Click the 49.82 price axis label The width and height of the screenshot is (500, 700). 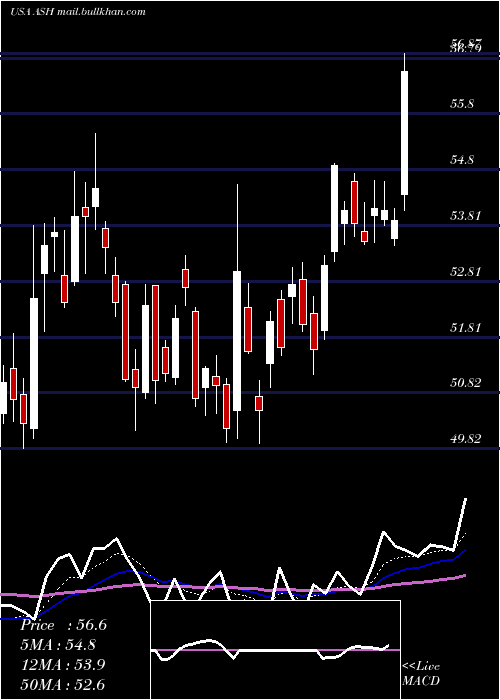click(466, 439)
